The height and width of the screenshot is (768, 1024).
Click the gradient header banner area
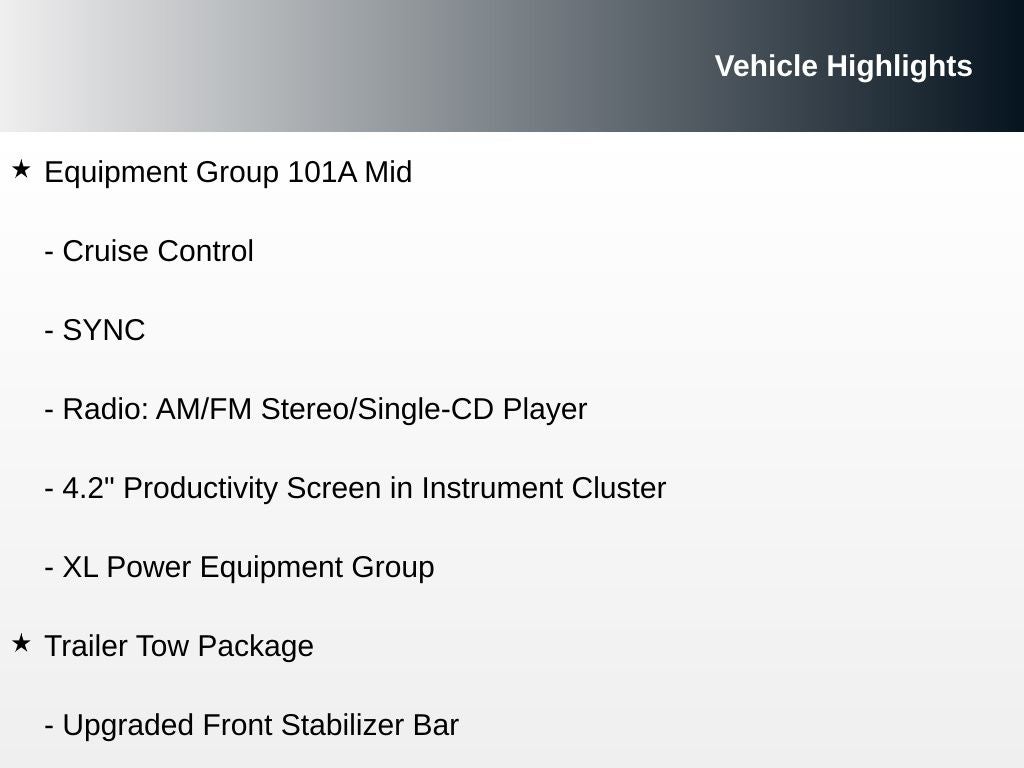coord(512,66)
